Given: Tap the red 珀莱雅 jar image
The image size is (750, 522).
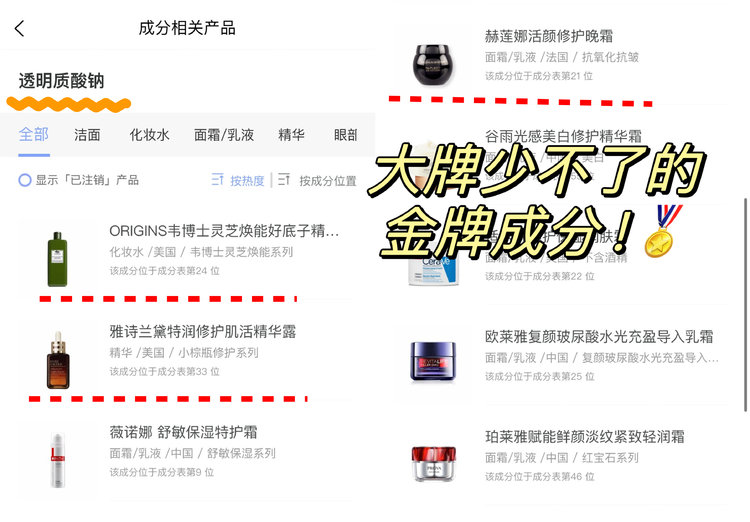Looking at the screenshot, I should pos(433,463).
